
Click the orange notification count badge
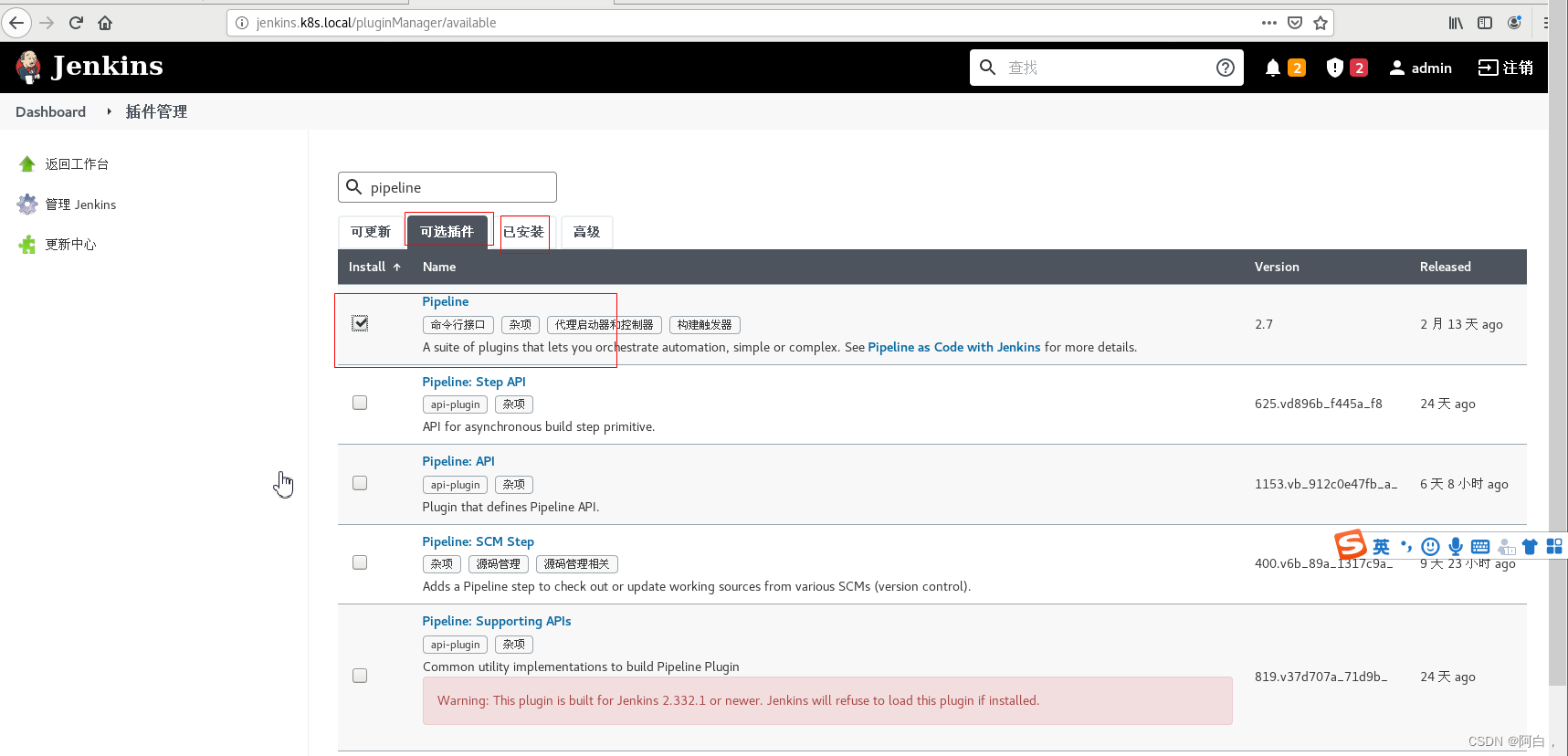[1297, 68]
